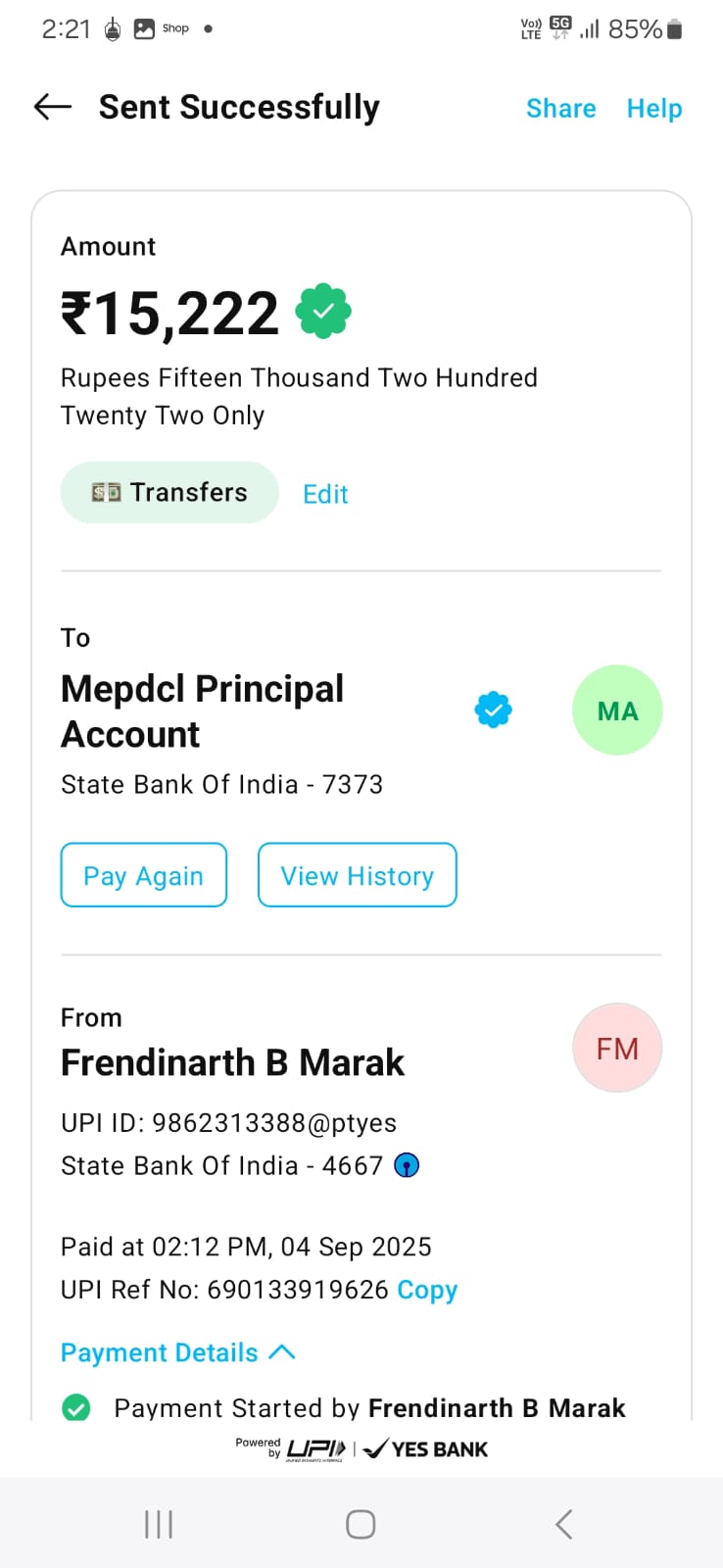Tap the Yes Bank logo
The width and height of the screenshot is (723, 1568).
tap(426, 1448)
